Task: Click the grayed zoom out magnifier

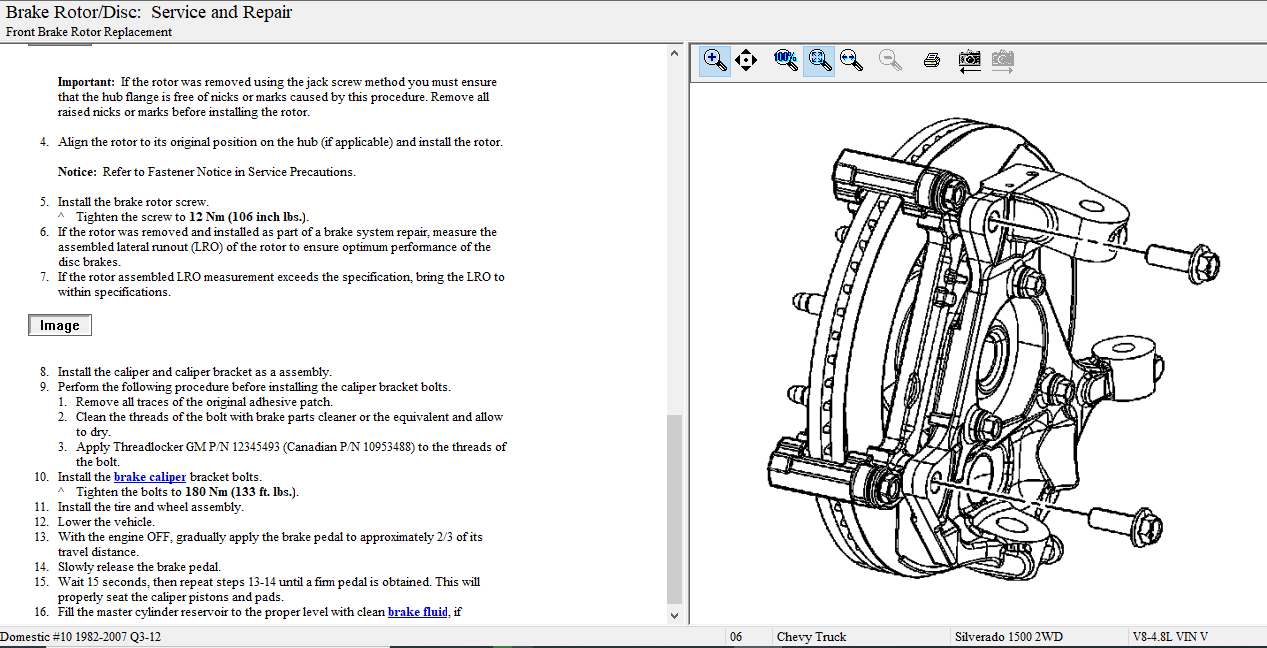Action: pos(890,60)
